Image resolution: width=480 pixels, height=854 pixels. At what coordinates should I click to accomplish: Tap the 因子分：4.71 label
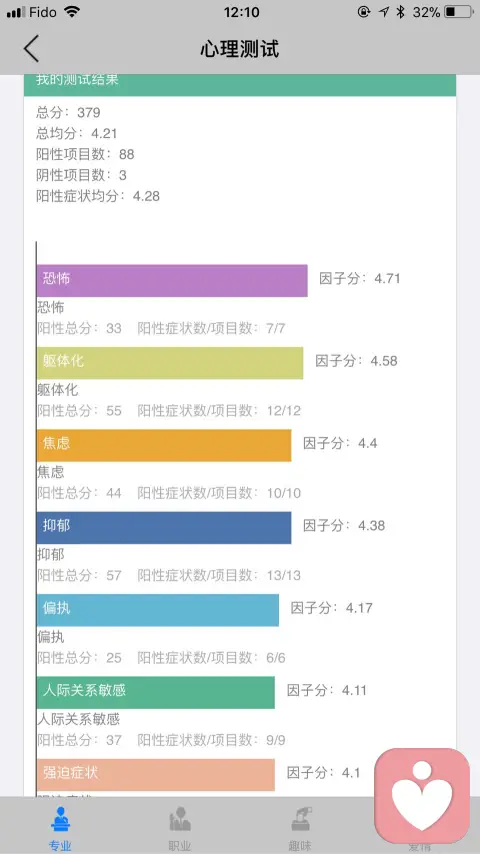(x=360, y=278)
